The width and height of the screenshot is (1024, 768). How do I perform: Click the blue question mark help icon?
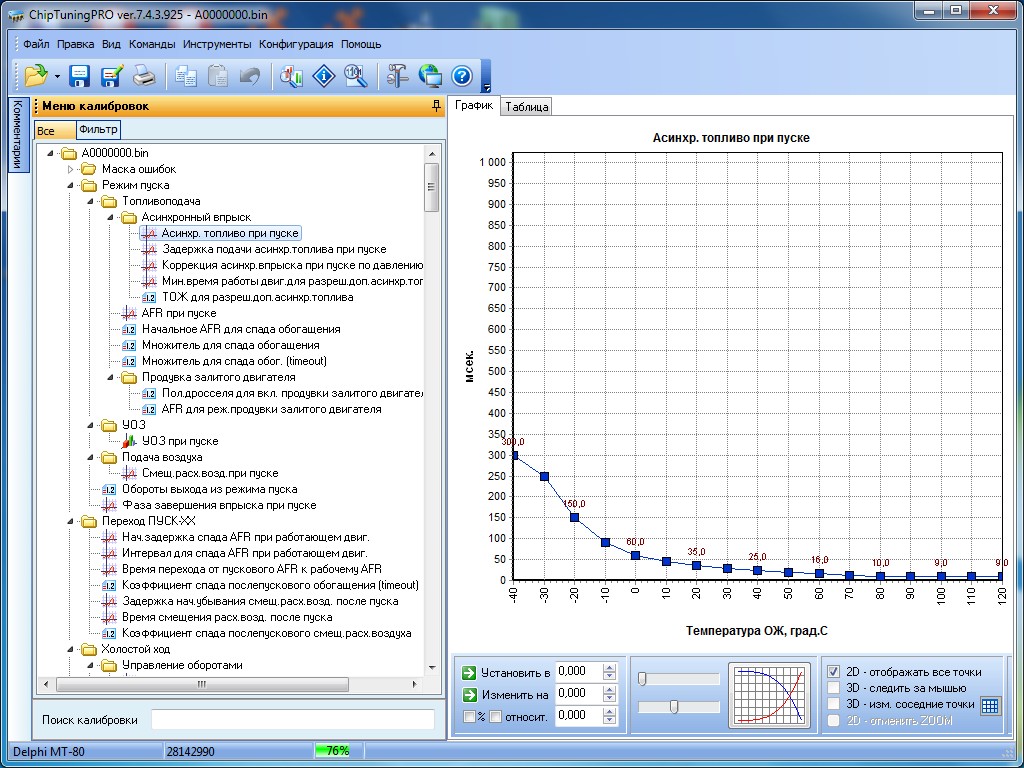(461, 75)
